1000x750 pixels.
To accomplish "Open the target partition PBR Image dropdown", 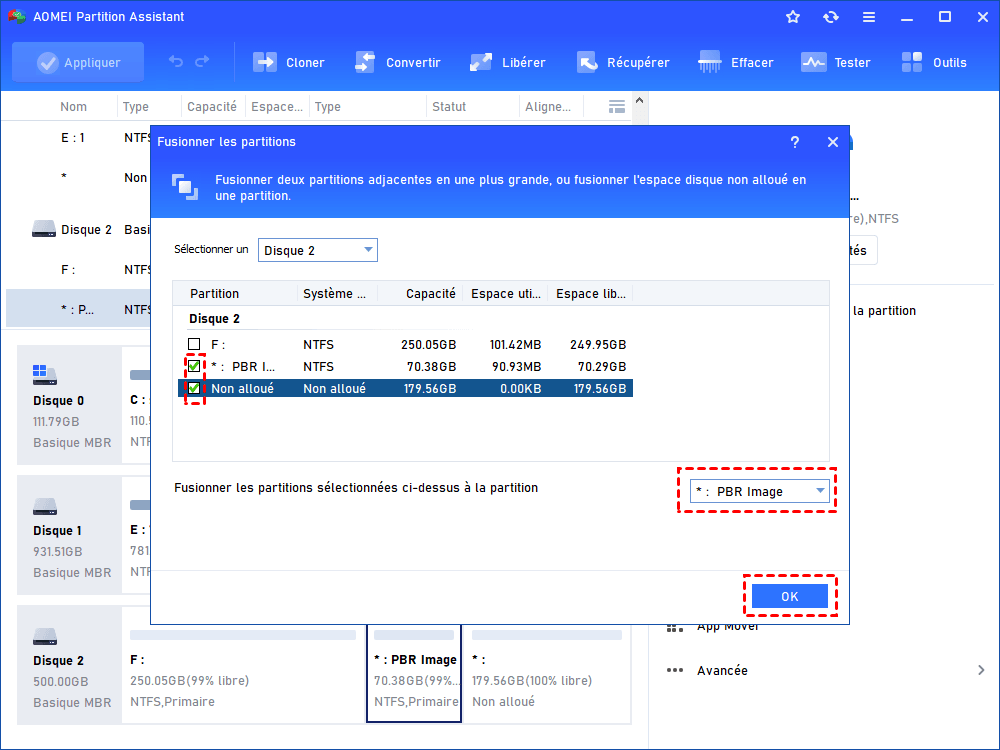I will 760,491.
